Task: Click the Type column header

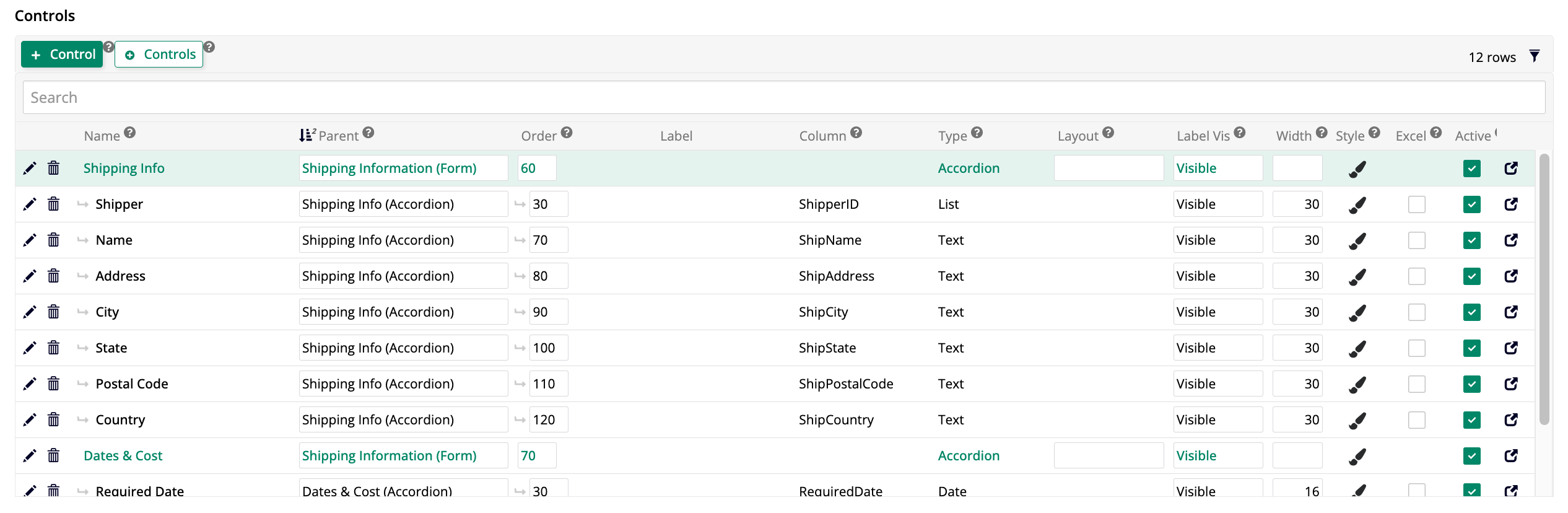Action: 952,136
